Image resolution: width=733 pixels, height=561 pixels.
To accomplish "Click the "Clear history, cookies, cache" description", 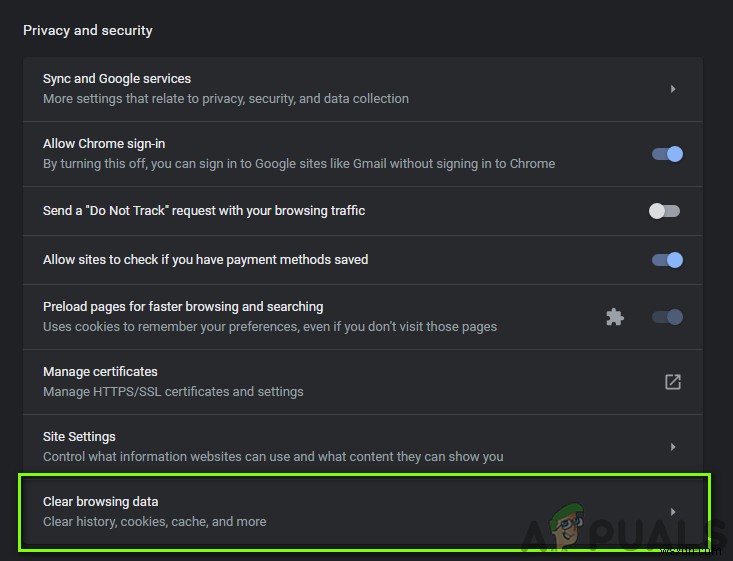I will tap(154, 521).
